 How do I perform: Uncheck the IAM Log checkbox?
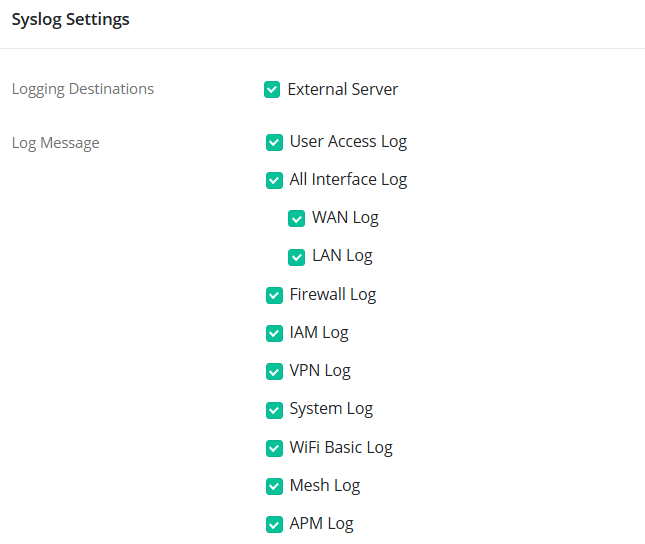pyautogui.click(x=274, y=333)
